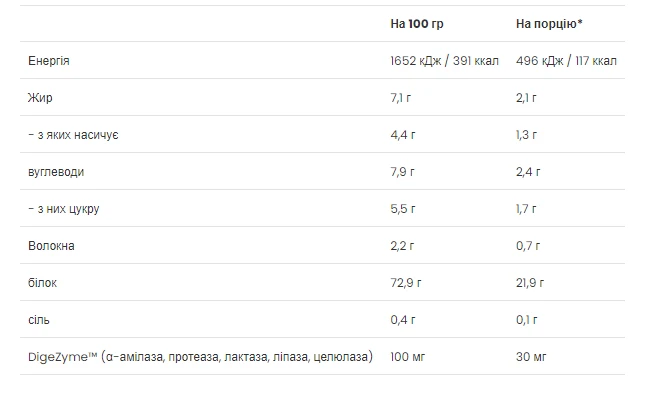Click the '2,2 г' fiber value
This screenshot has height=400, width=654.
click(x=402, y=246)
